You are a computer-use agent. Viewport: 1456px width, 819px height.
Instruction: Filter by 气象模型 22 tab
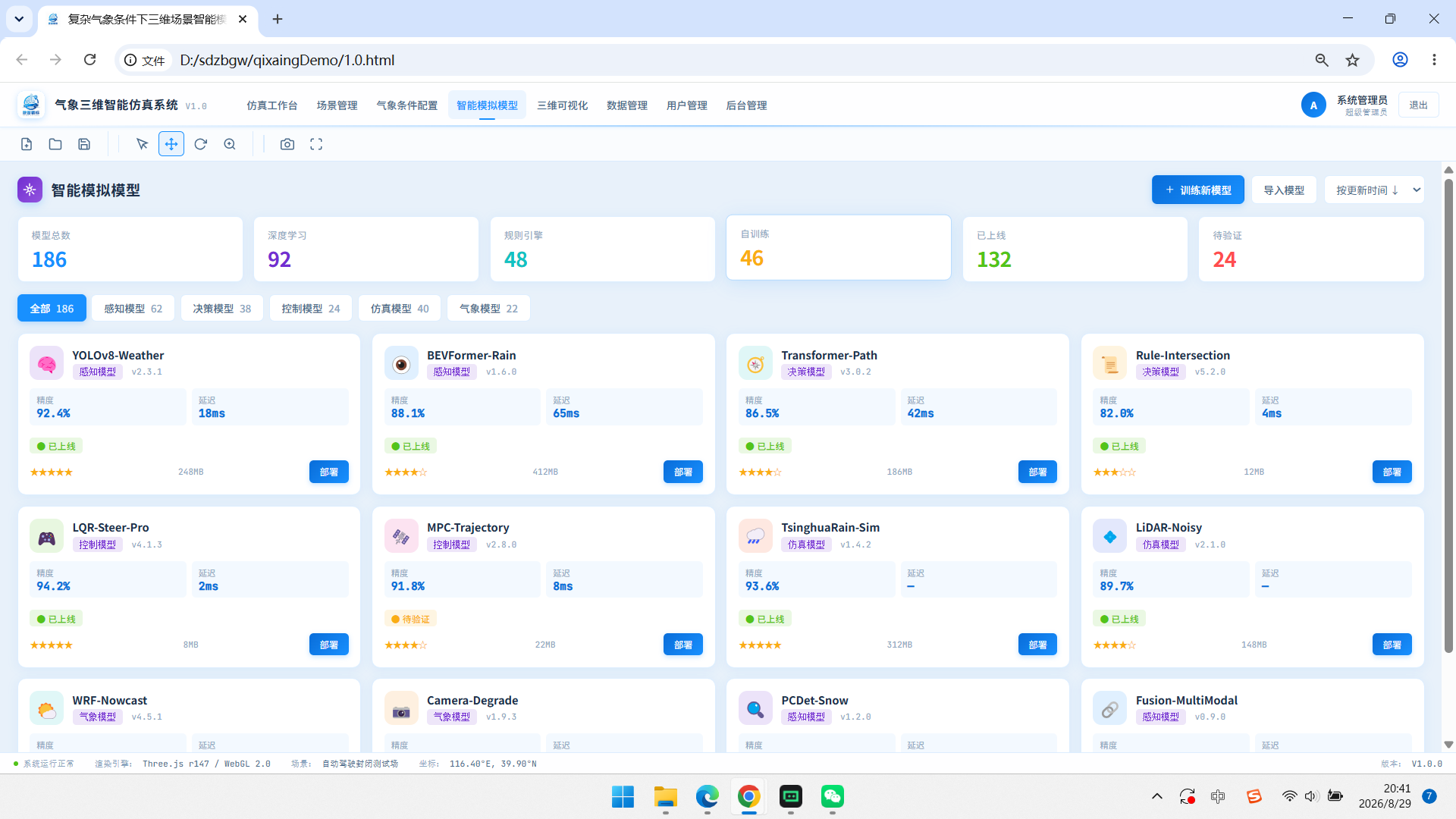pyautogui.click(x=488, y=309)
